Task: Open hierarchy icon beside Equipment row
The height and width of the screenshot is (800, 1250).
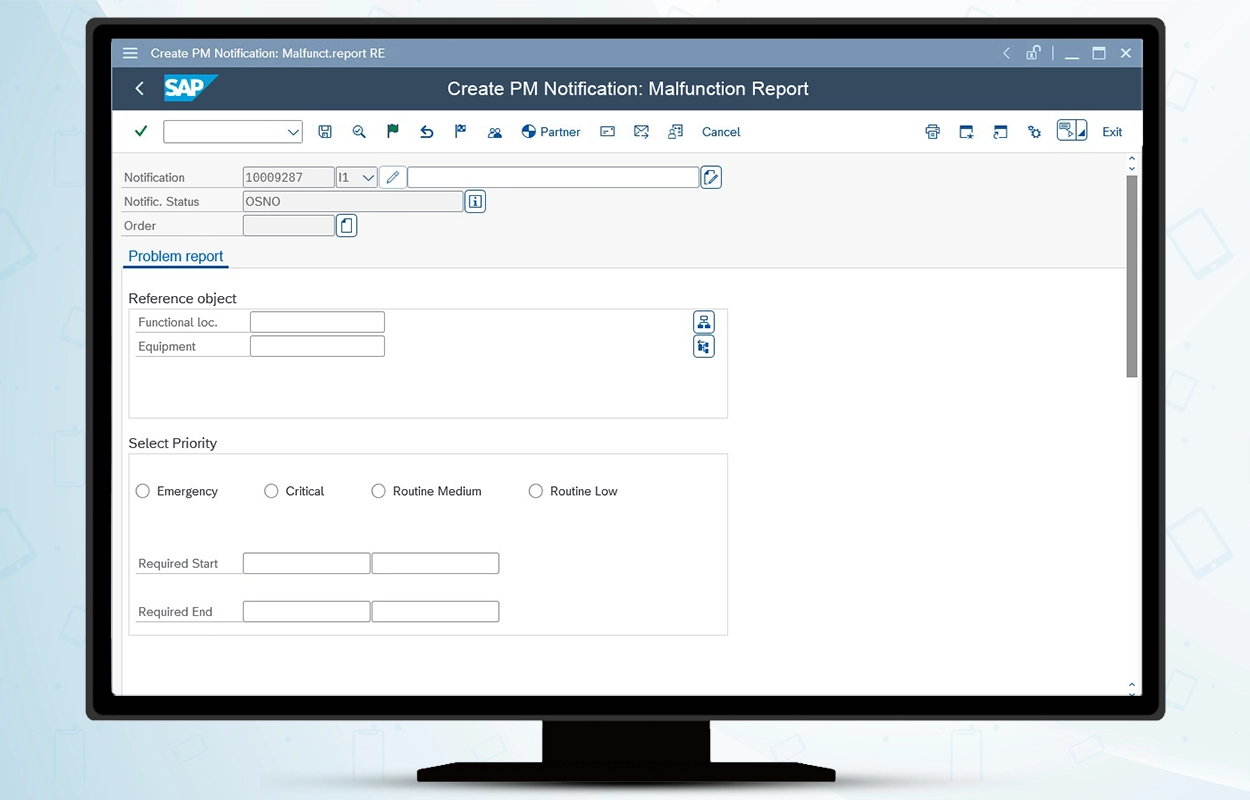Action: pyautogui.click(x=704, y=346)
